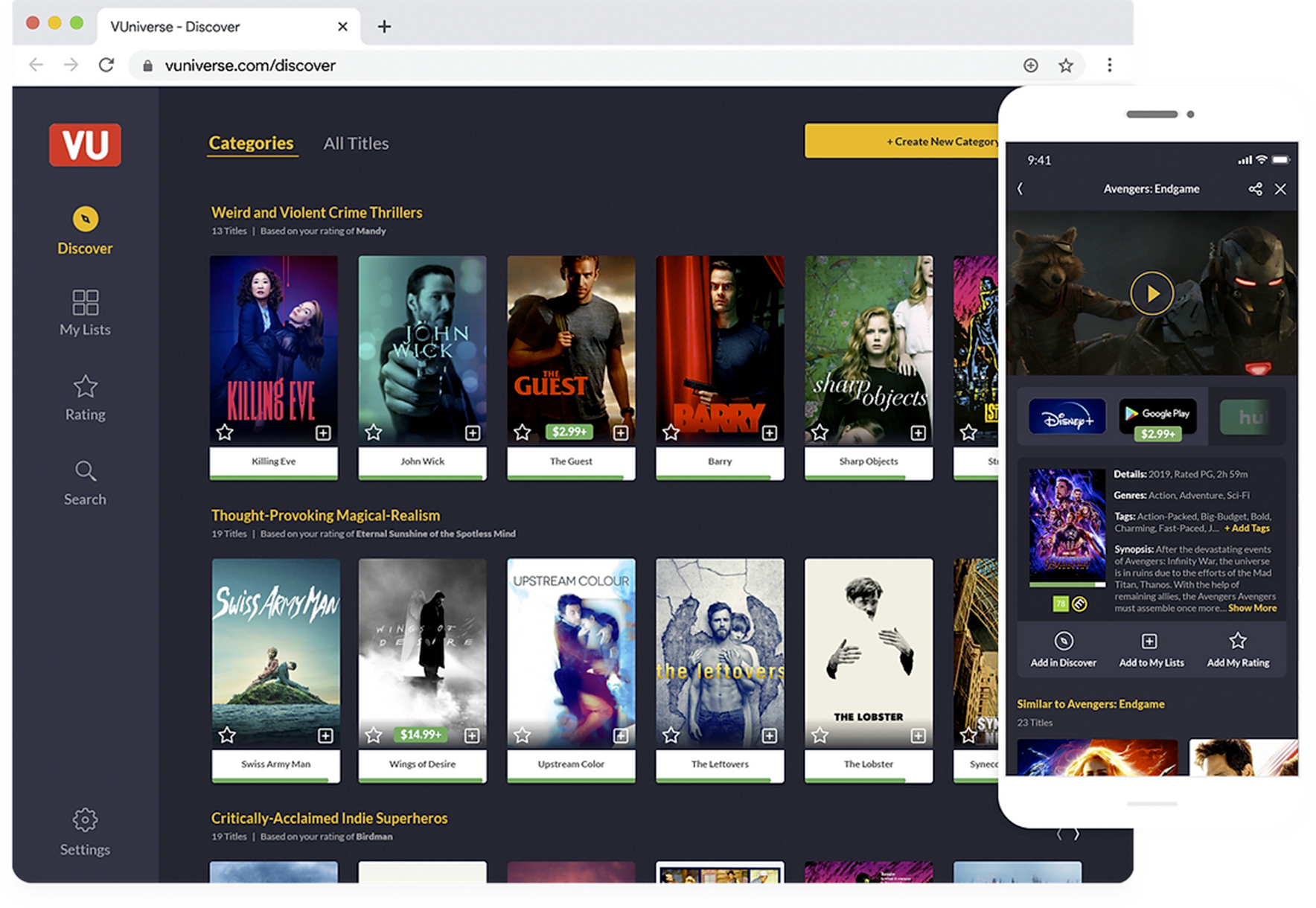Share Avengers: Endgame from phone header

click(x=1255, y=189)
